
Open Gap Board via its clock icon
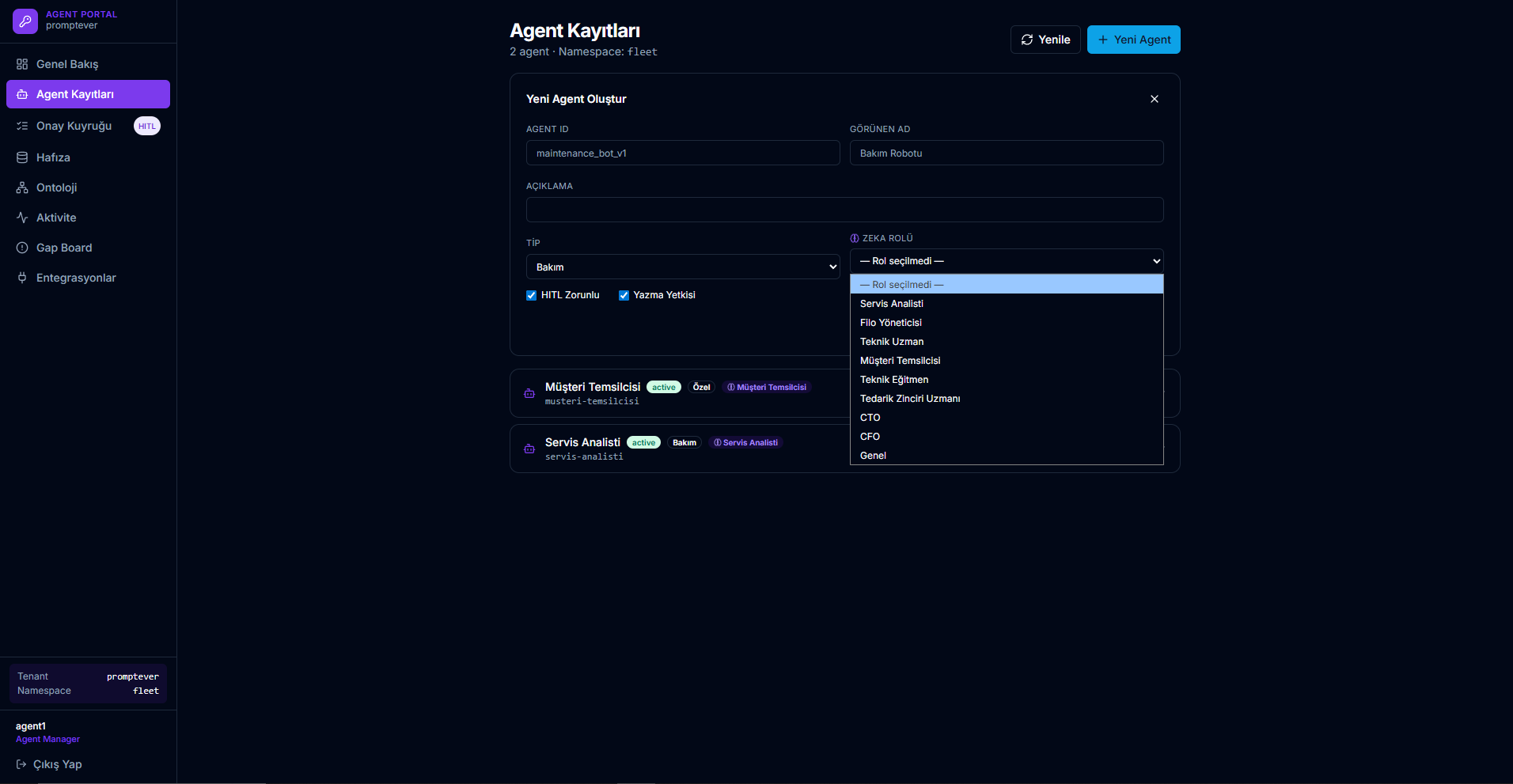(x=22, y=248)
